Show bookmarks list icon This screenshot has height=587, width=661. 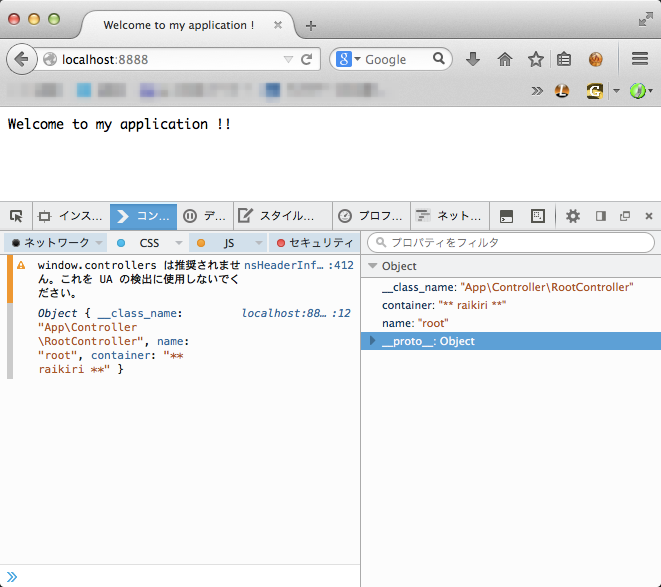[x=564, y=59]
